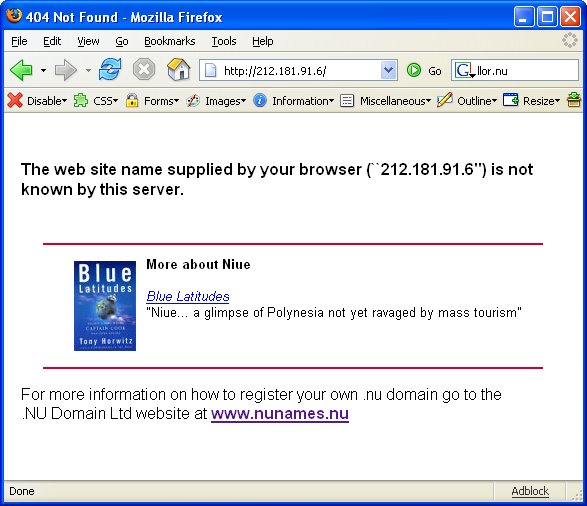Click the Stop loading icon
The width and height of the screenshot is (587, 506).
click(144, 70)
